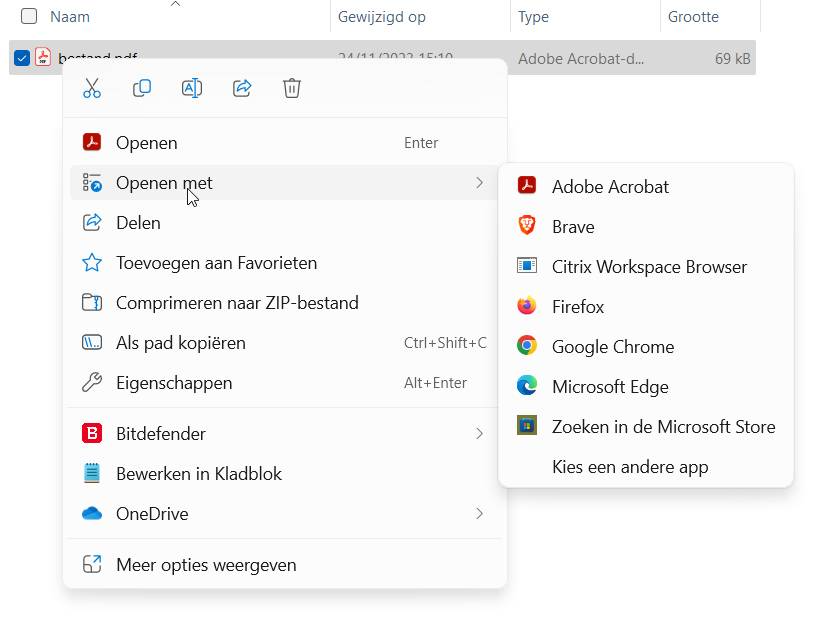Click the path icon beside Als pad kopiëren
The image size is (827, 624).
click(92, 343)
